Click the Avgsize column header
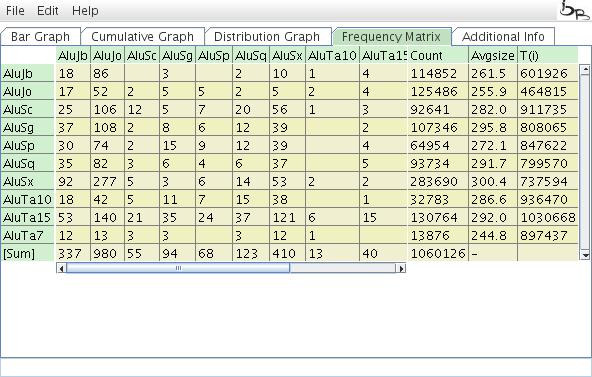Image resolution: width=592 pixels, height=377 pixels. pos(493,55)
